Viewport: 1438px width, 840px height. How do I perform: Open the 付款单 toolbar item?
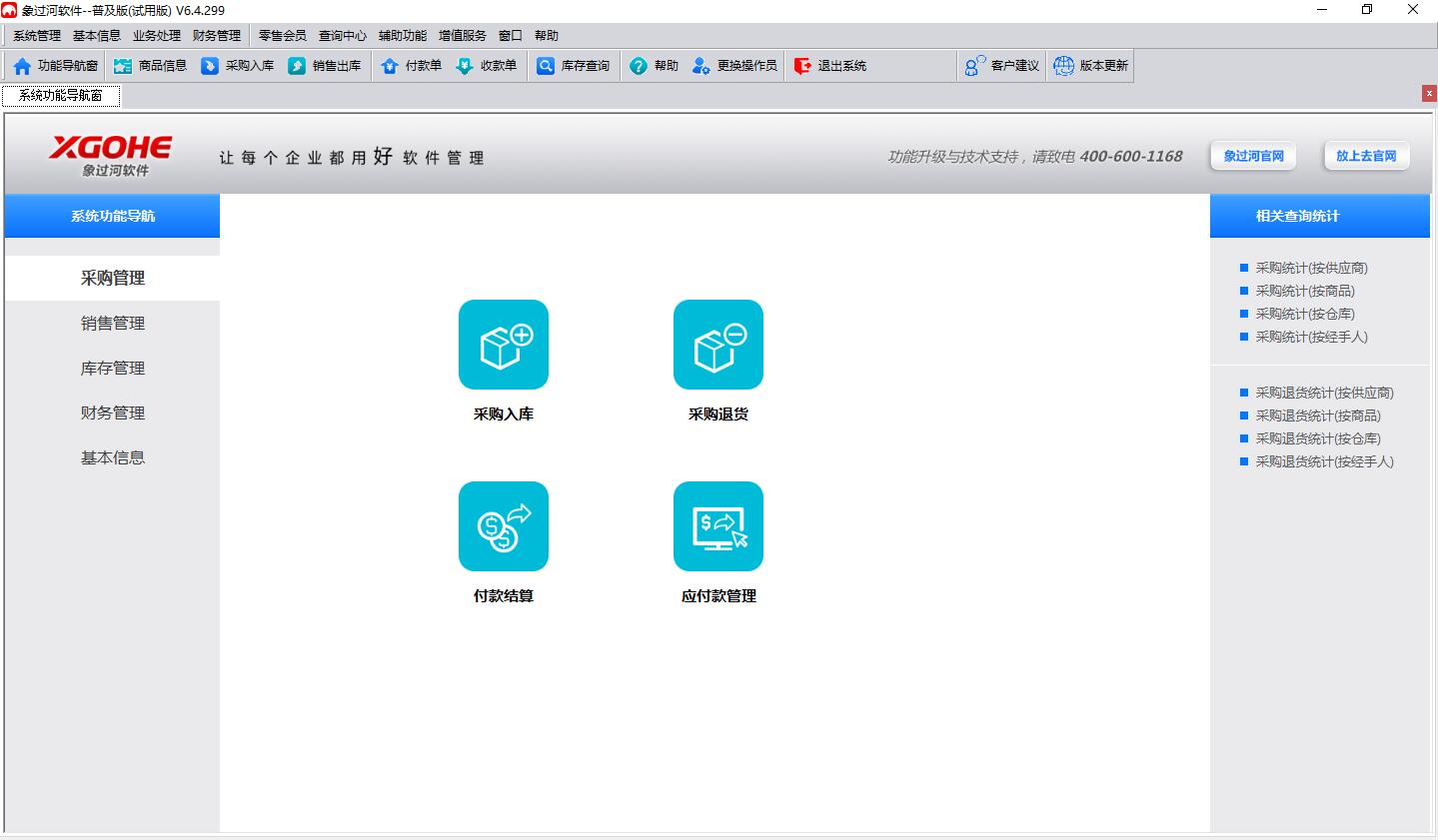411,66
